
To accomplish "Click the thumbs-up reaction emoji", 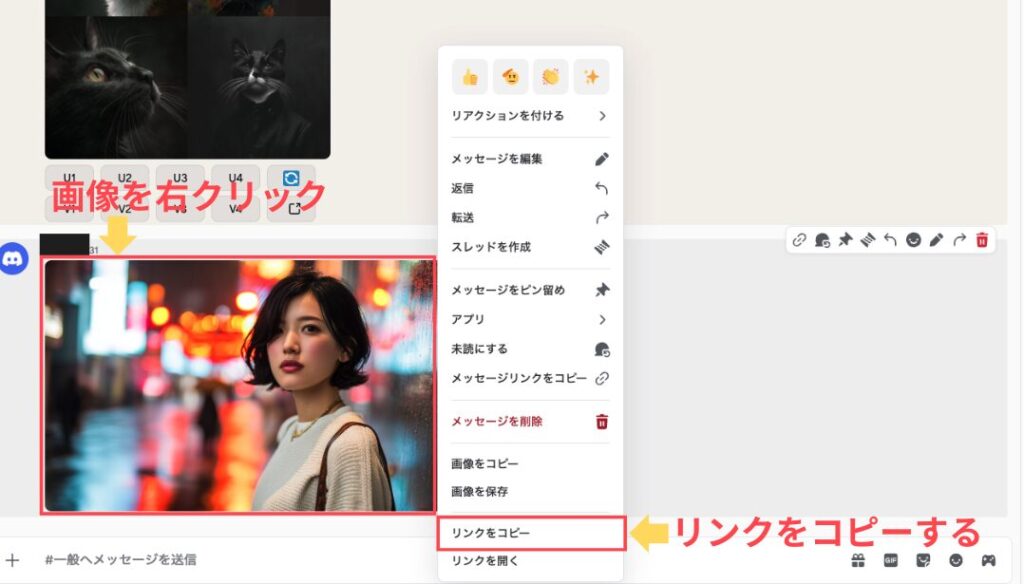I will (x=470, y=77).
